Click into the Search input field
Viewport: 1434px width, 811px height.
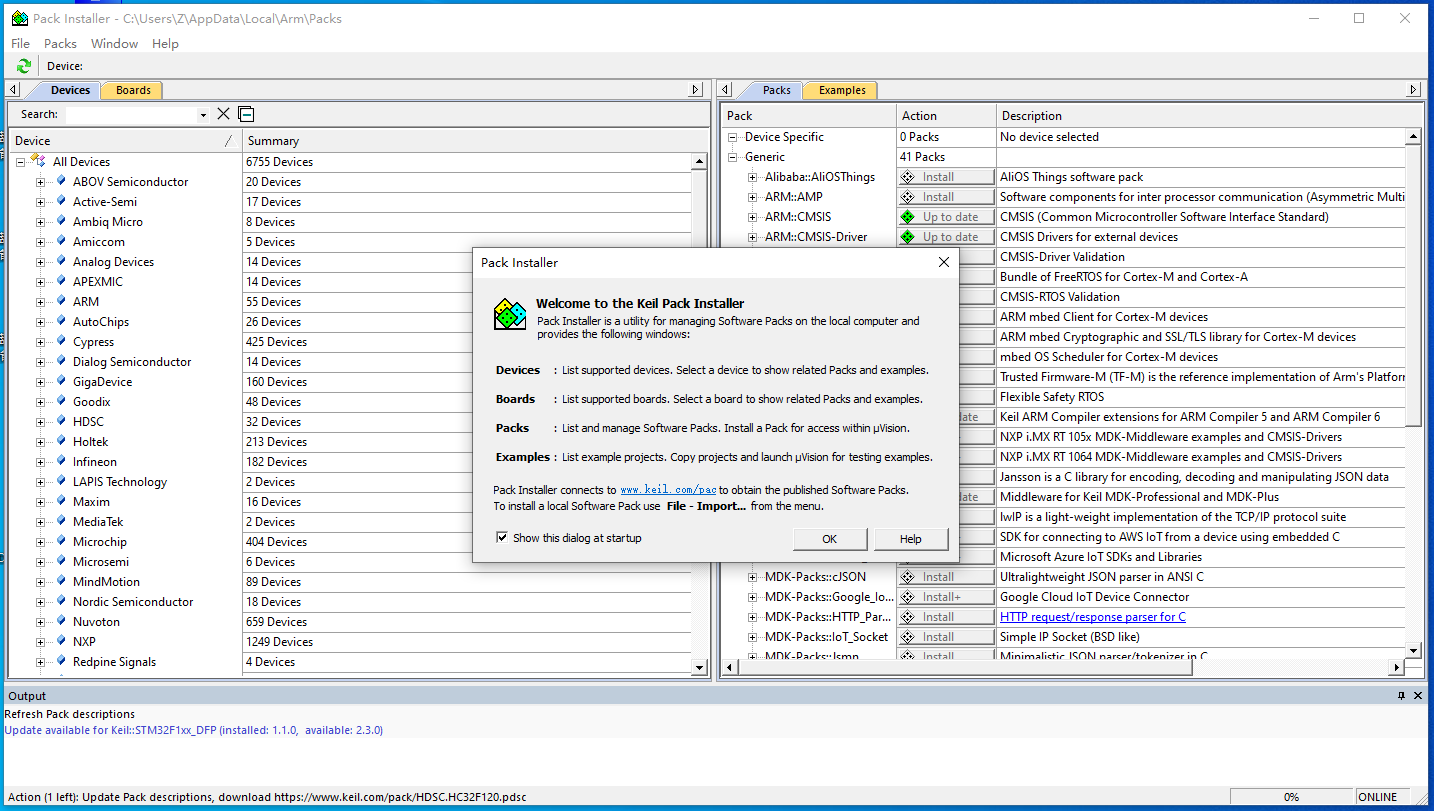(x=132, y=115)
